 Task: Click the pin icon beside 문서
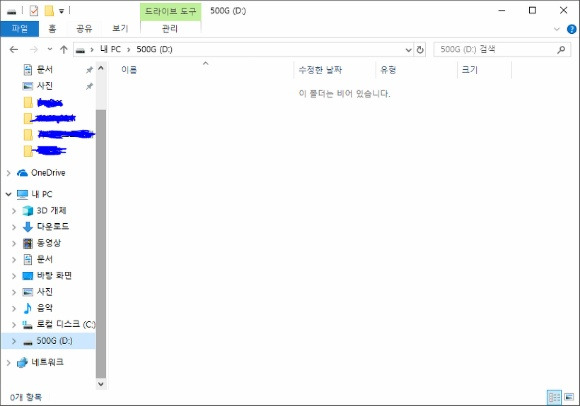[89, 70]
